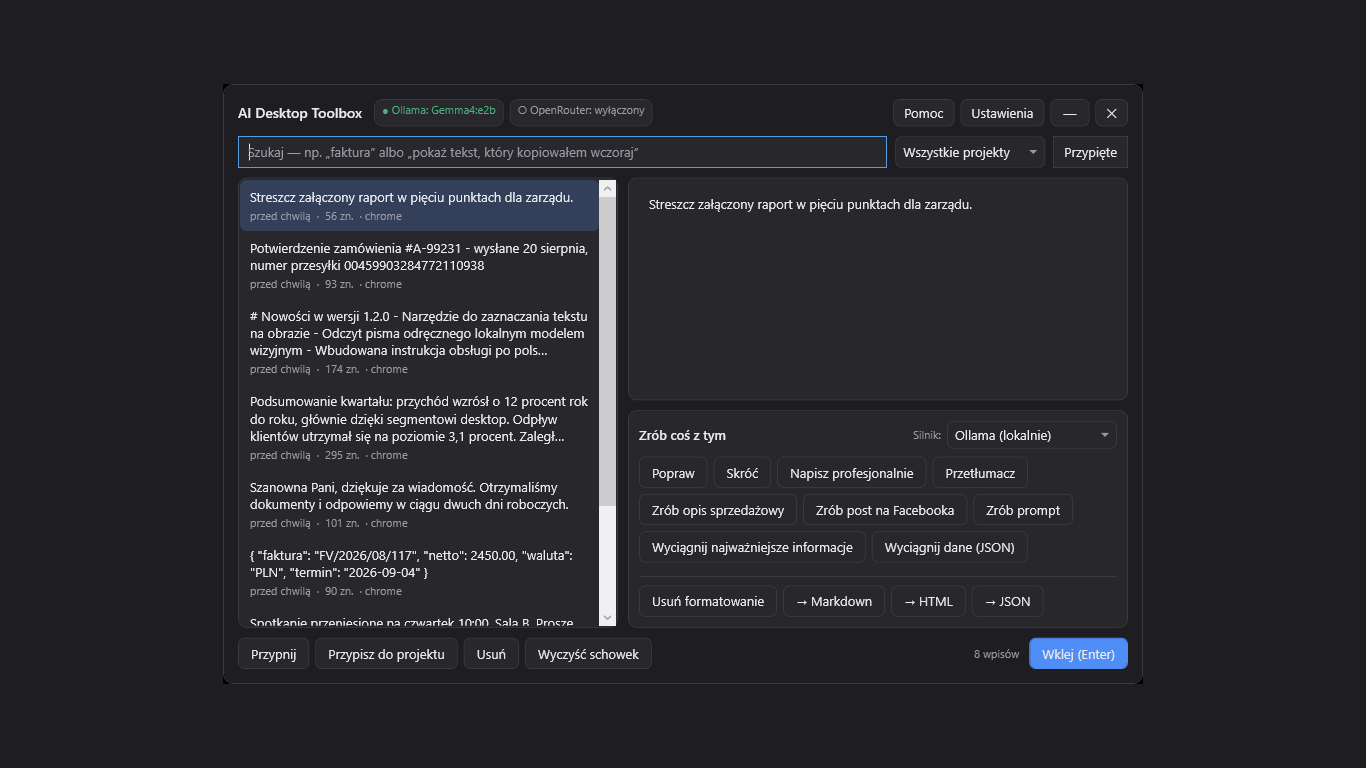Click the Ollama Gemma4:e2b status badge
The width and height of the screenshot is (1366, 768).
click(x=439, y=111)
